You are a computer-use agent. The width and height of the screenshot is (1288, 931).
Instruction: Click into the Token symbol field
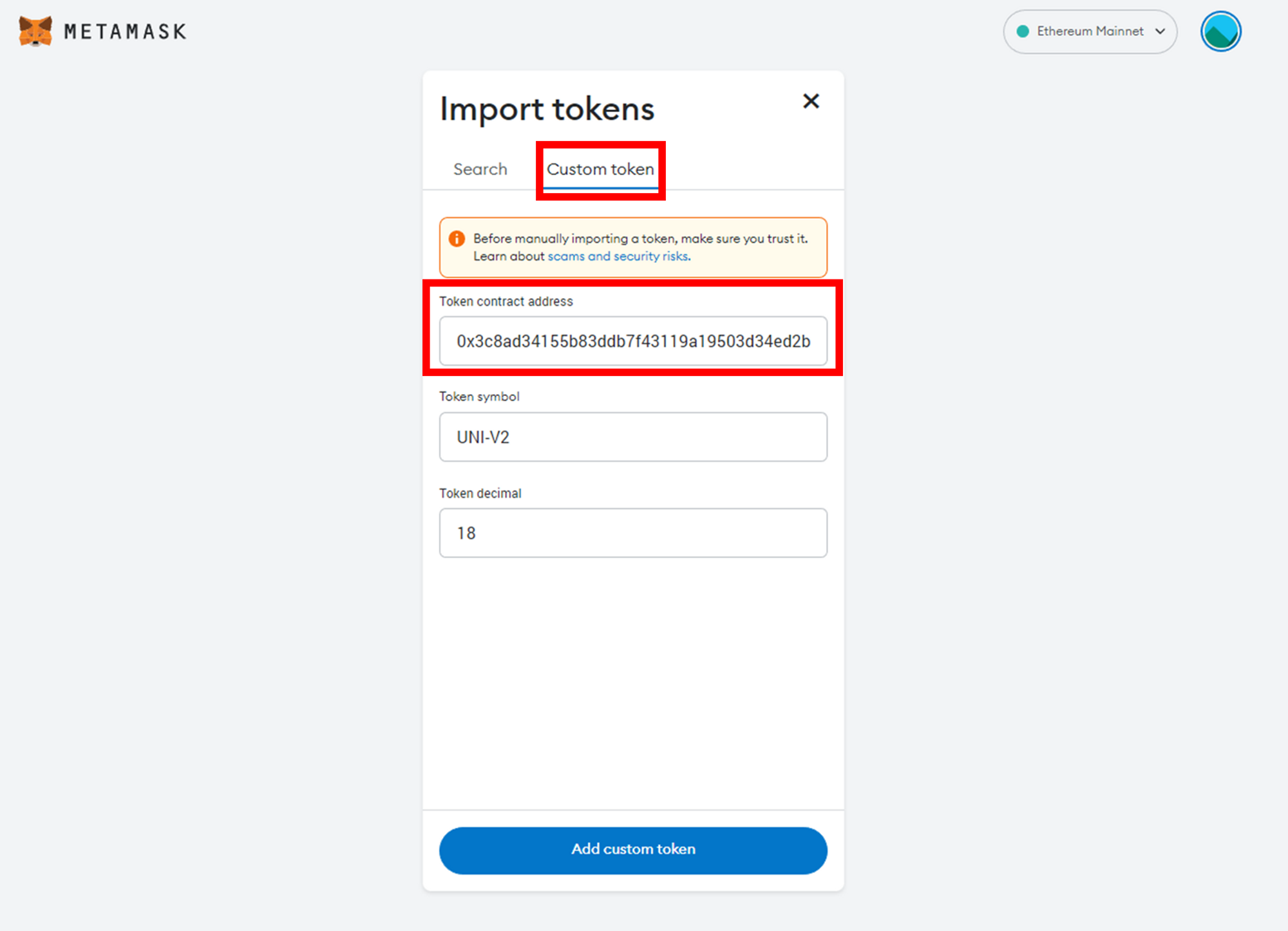pos(633,437)
